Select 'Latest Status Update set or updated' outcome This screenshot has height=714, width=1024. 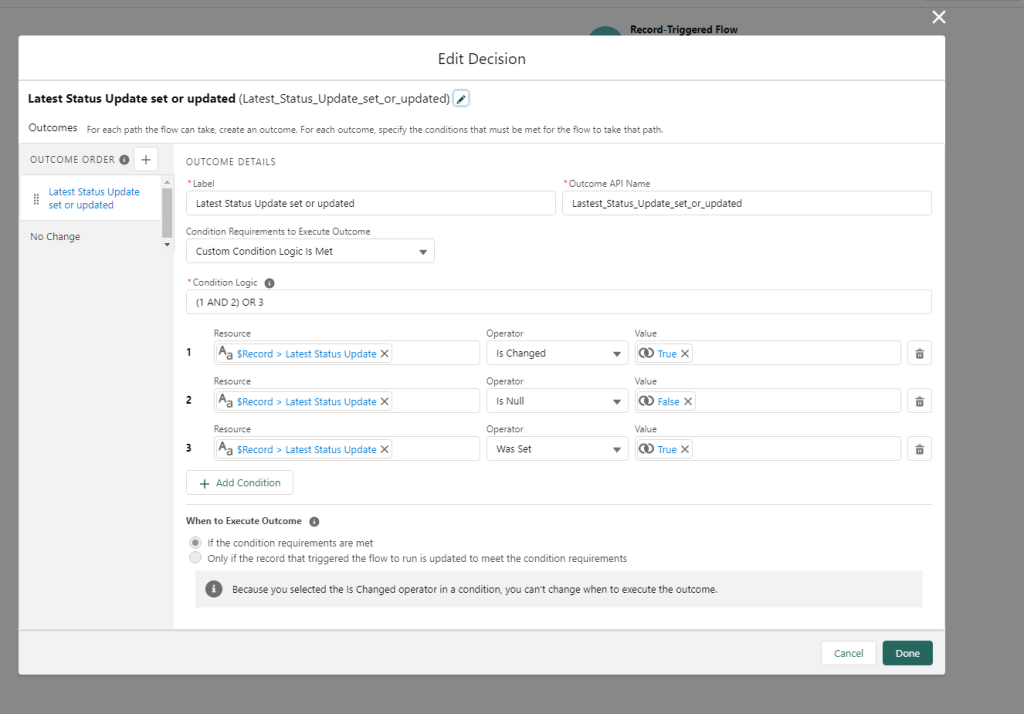click(x=94, y=198)
